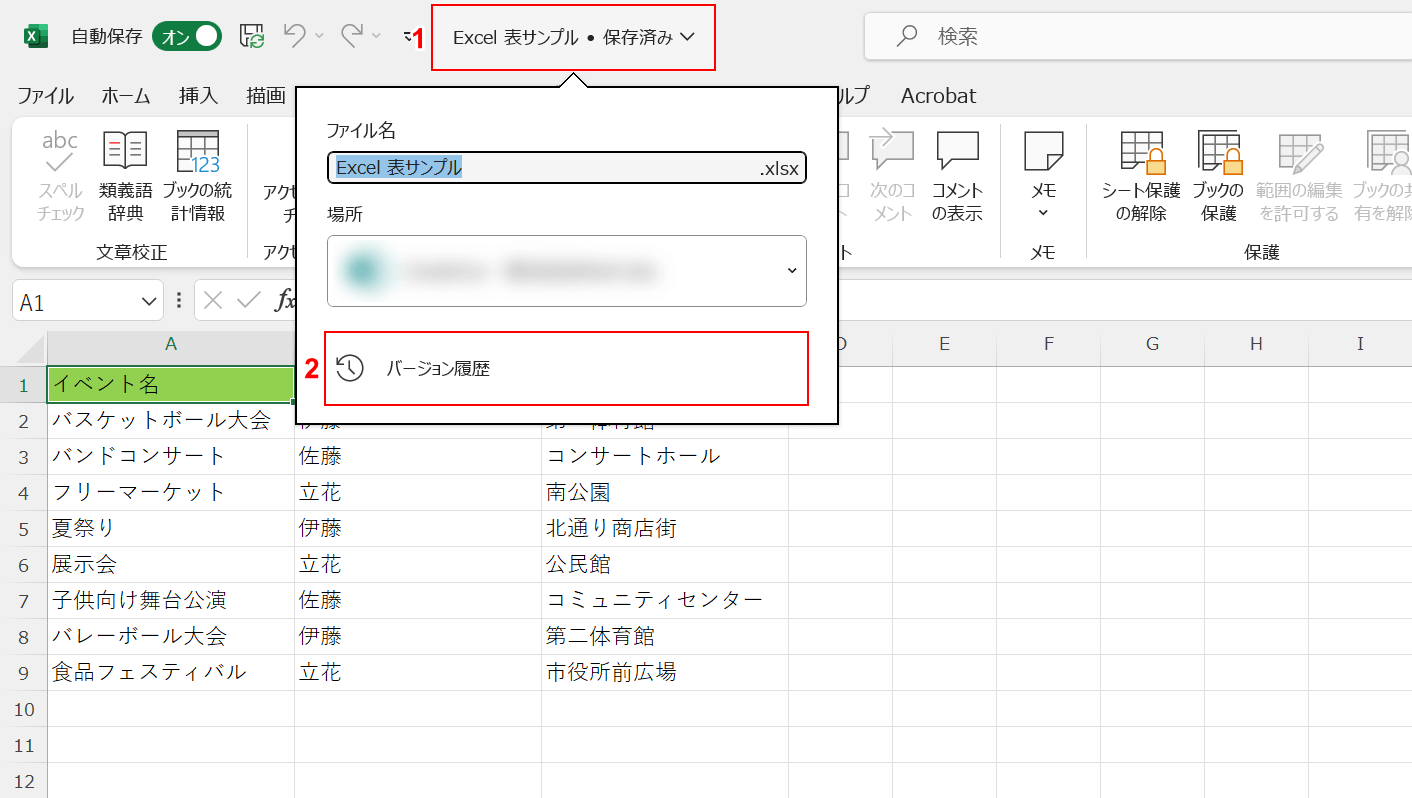Image resolution: width=1412 pixels, height=798 pixels.
Task: Open the file name title dropdown
Action: coord(574,37)
